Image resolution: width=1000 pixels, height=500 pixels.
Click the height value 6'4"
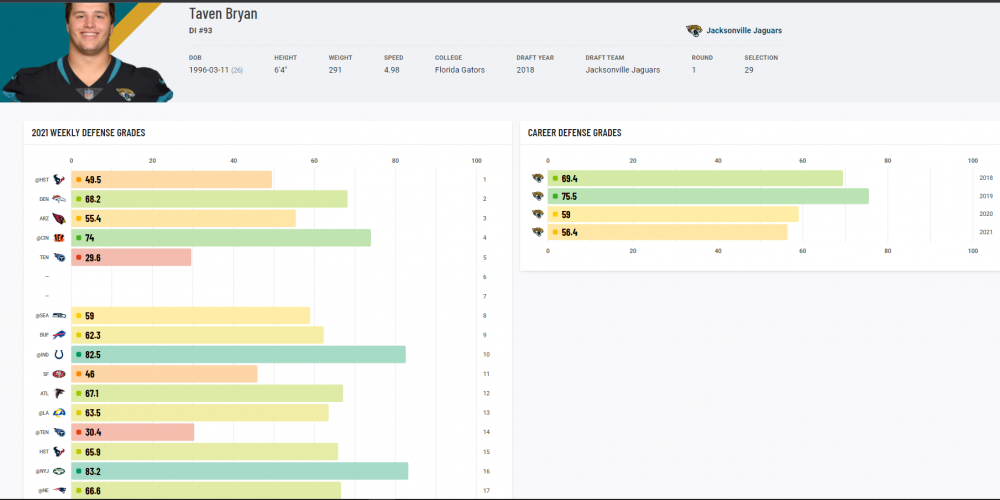[x=281, y=70]
